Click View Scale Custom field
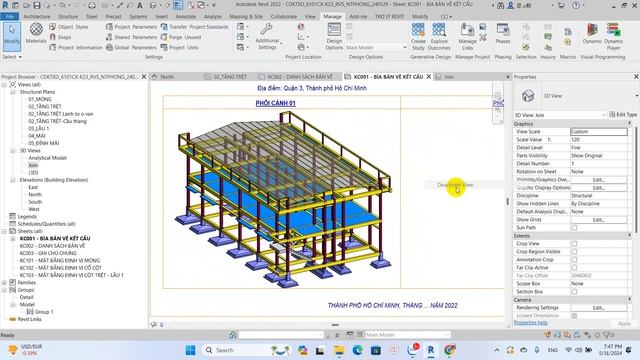640x360 pixels. point(598,131)
